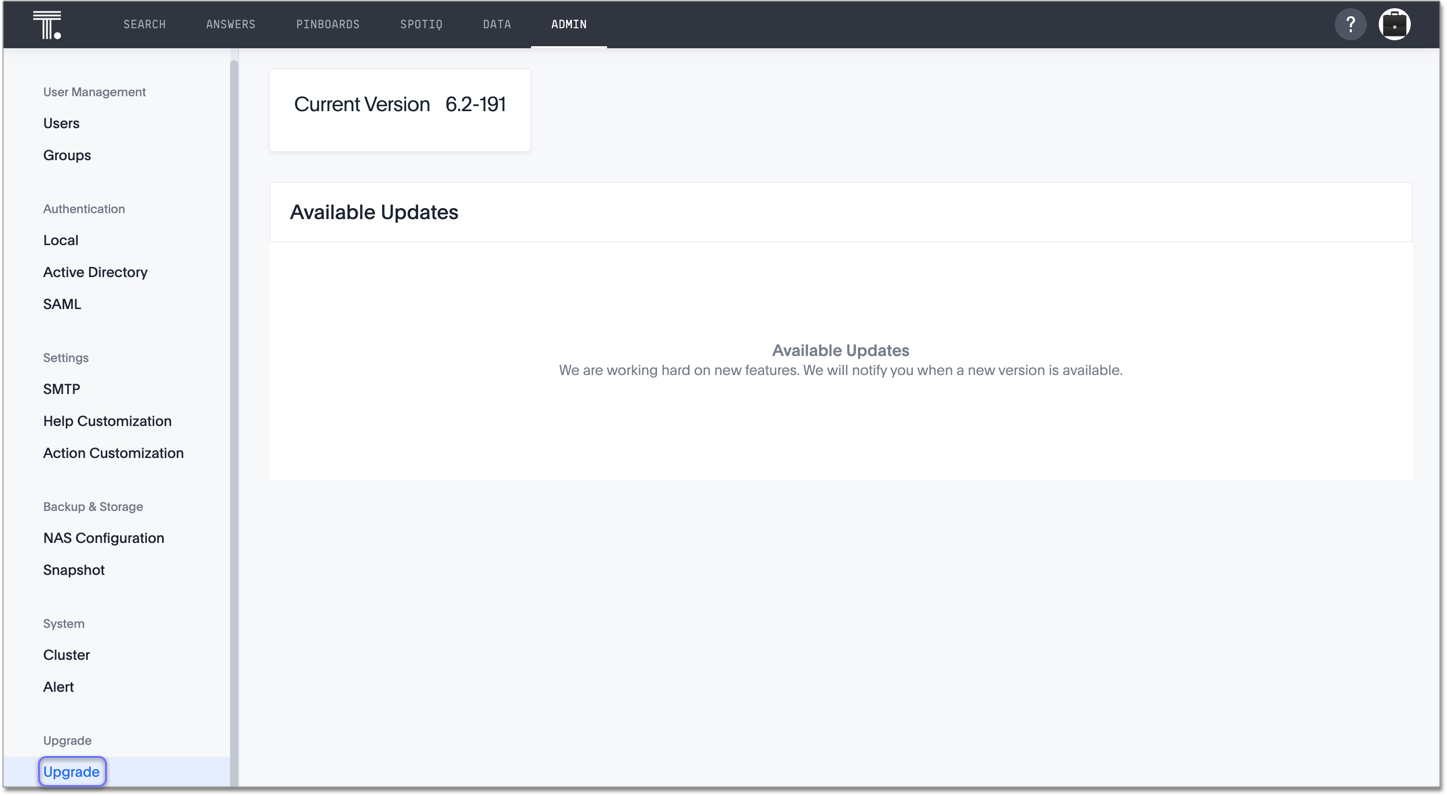Open the ThoughtSpot home logo
The image size is (1447, 796).
(46, 23)
